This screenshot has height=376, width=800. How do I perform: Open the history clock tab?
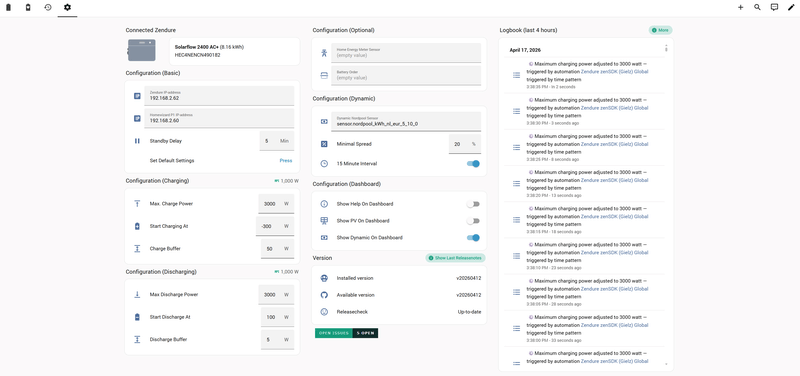click(x=47, y=8)
